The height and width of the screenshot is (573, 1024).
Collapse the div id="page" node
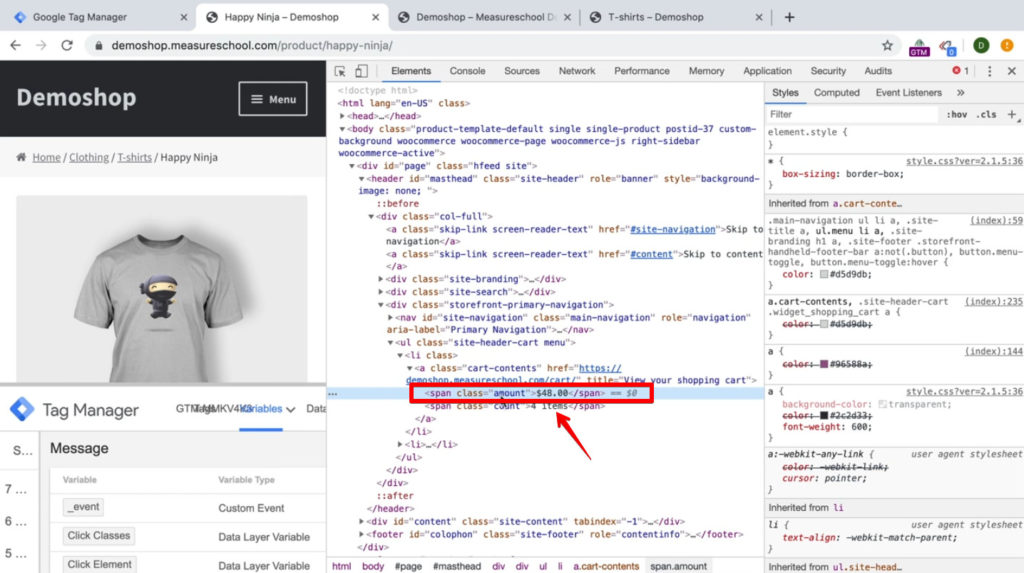[x=351, y=166]
